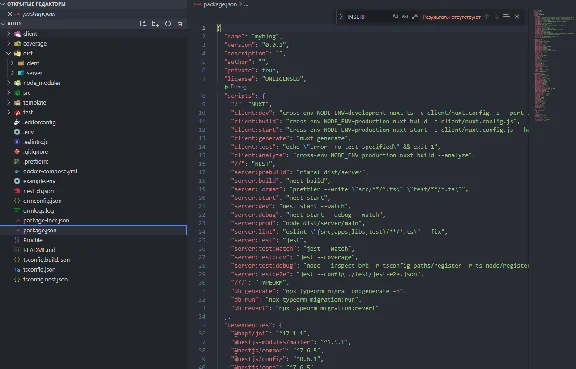Screen dimensions: 576x369
Task: Toggle find in selection icon
Action: [x=506, y=16]
